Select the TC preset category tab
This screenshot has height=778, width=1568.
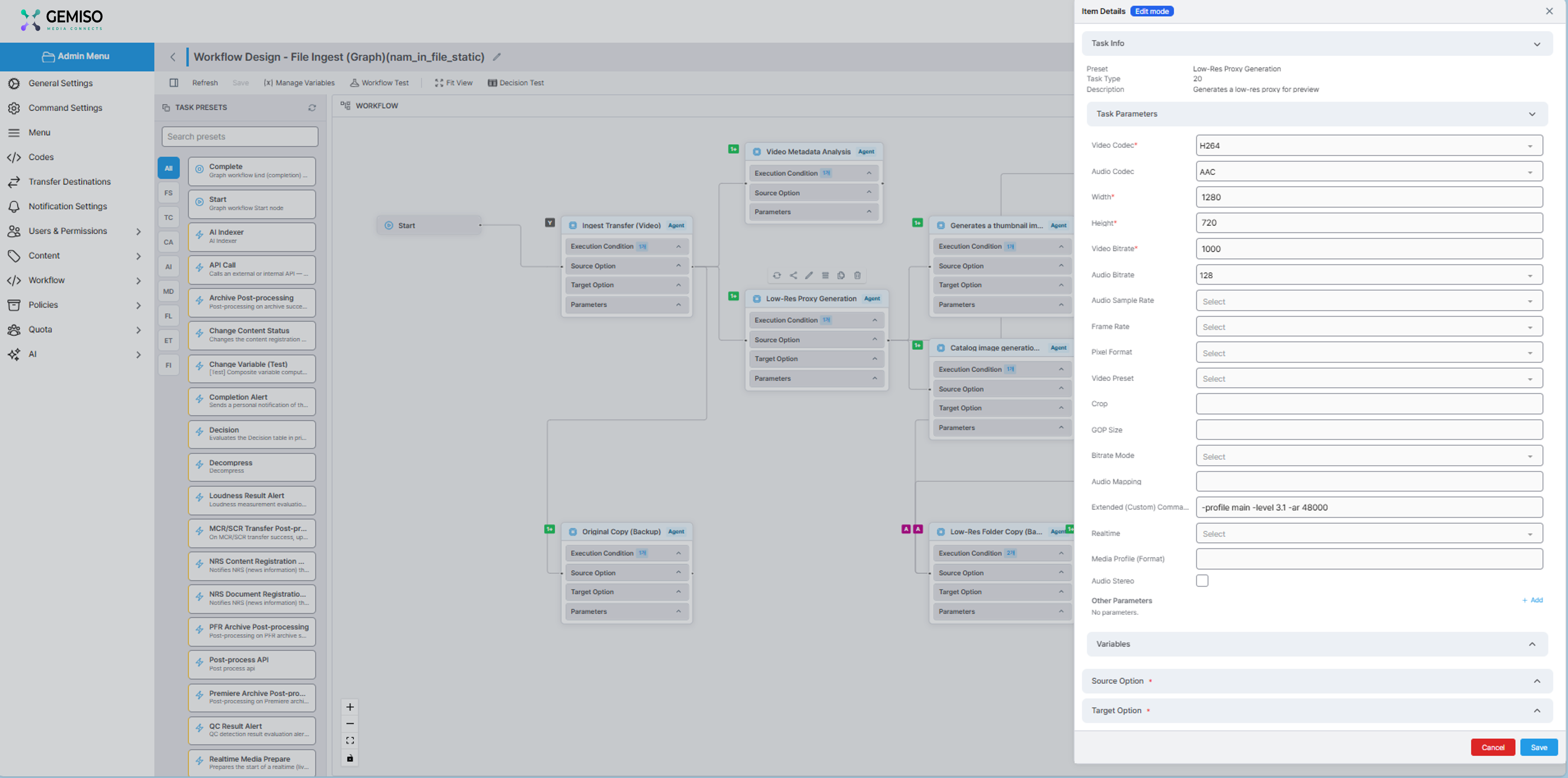(x=169, y=217)
